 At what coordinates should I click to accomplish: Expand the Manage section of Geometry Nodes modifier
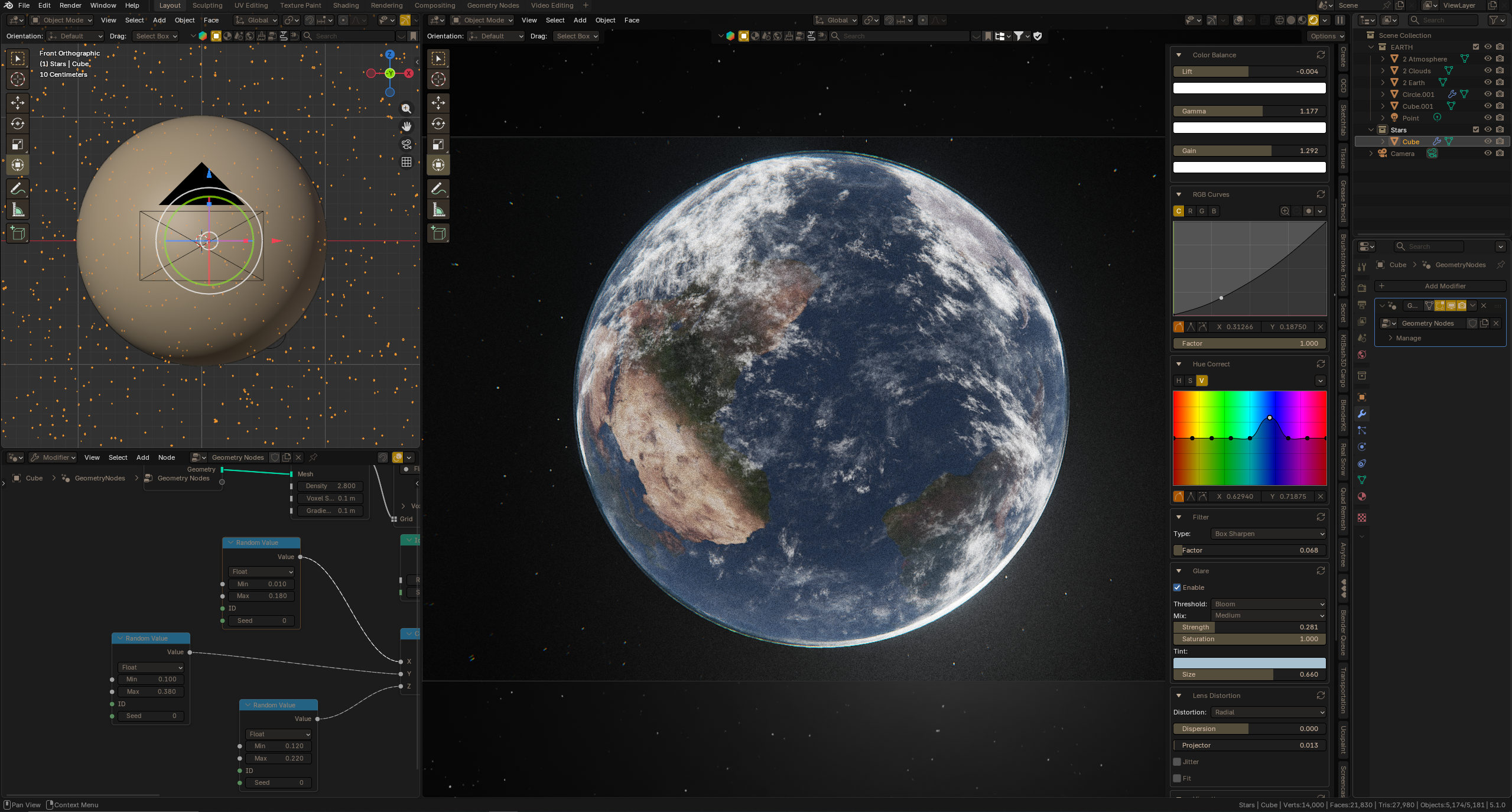(x=1408, y=338)
